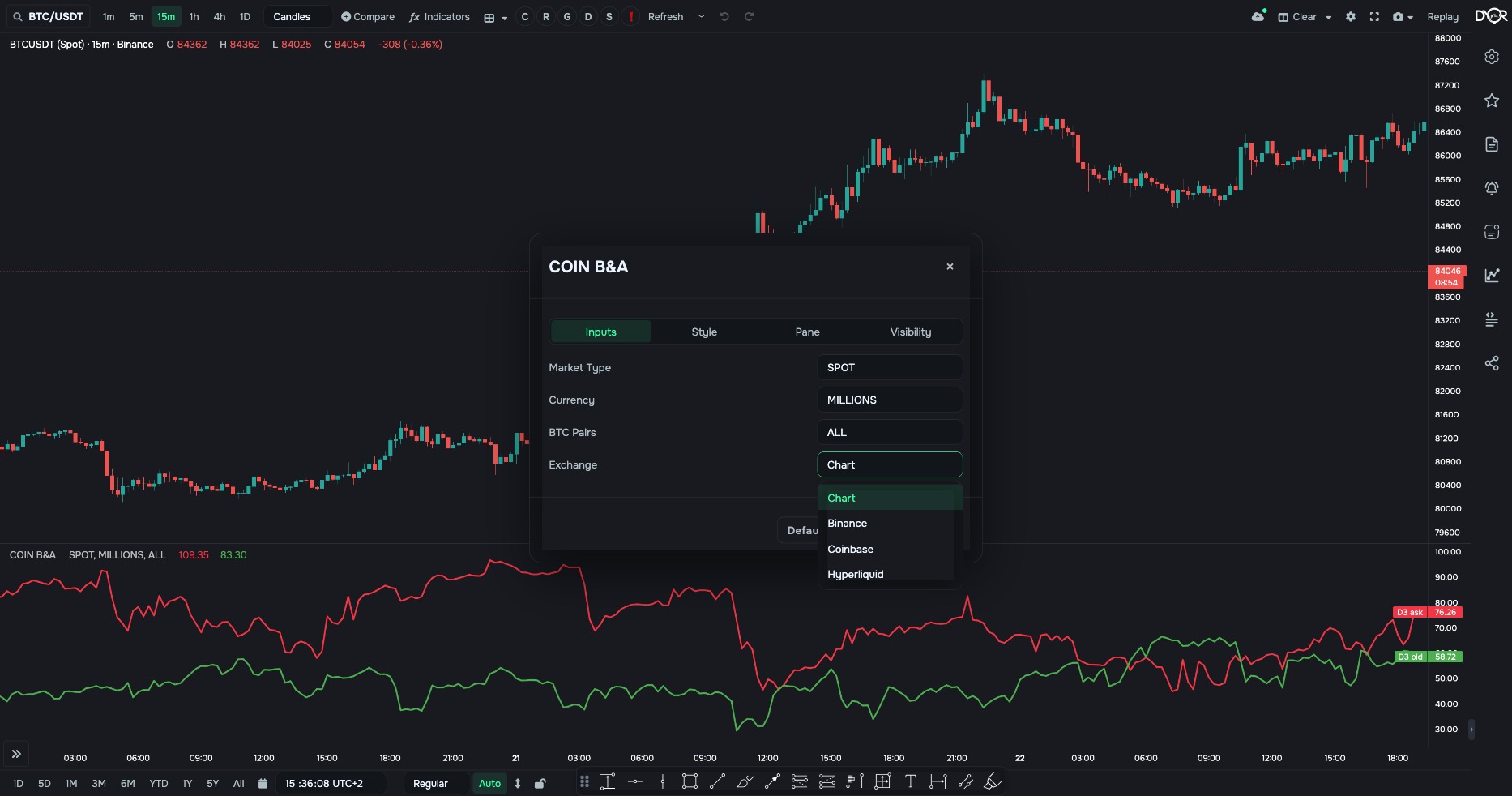Open the Market Type SPOT dropdown
Screen dimensions: 1512x796
click(x=890, y=367)
